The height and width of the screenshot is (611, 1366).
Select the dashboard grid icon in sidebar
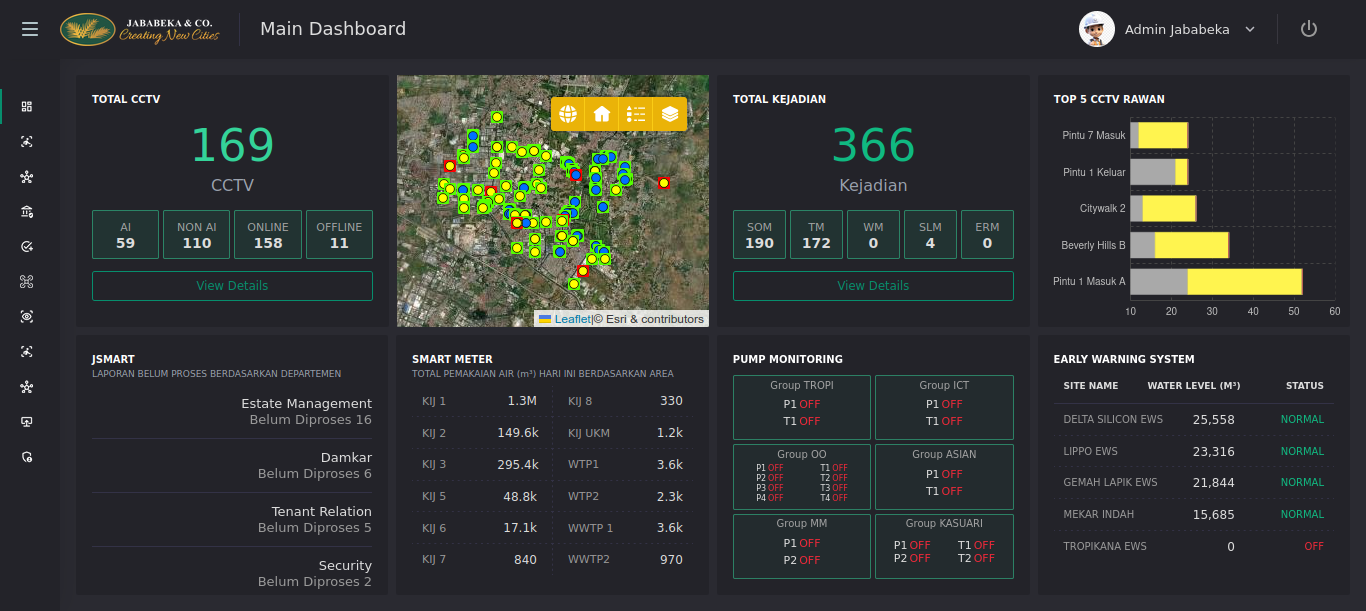[27, 106]
